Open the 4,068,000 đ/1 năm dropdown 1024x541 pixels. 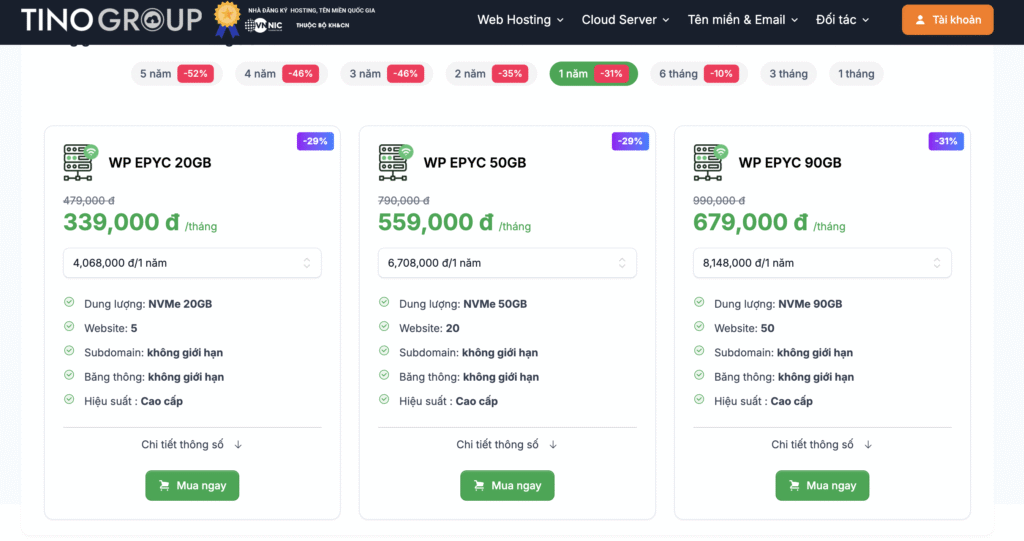192,263
